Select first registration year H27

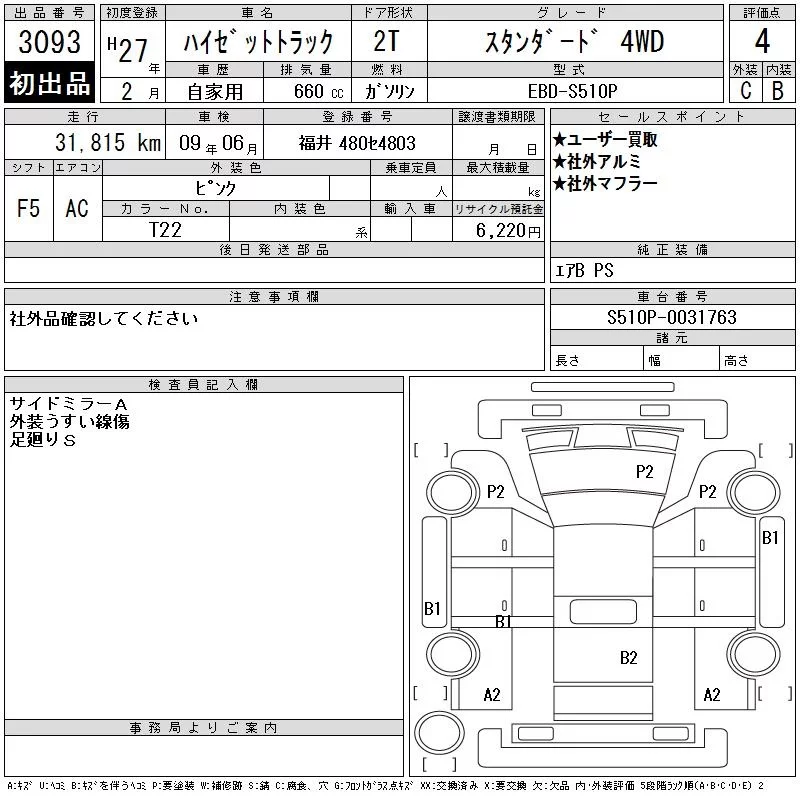click(128, 50)
